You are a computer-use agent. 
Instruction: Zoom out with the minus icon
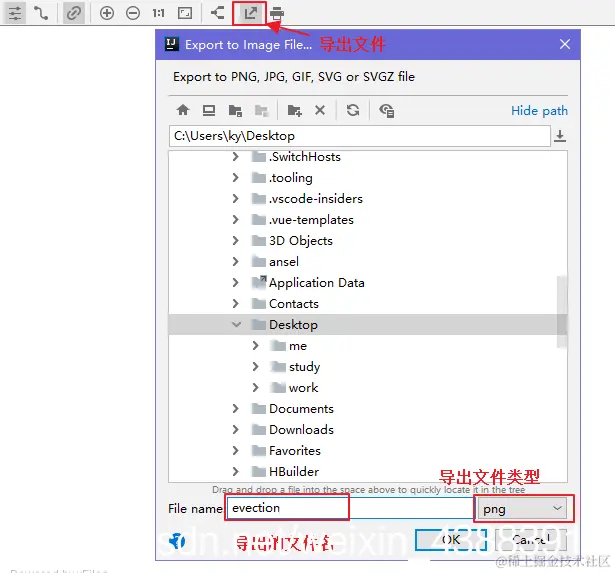pyautogui.click(x=133, y=13)
